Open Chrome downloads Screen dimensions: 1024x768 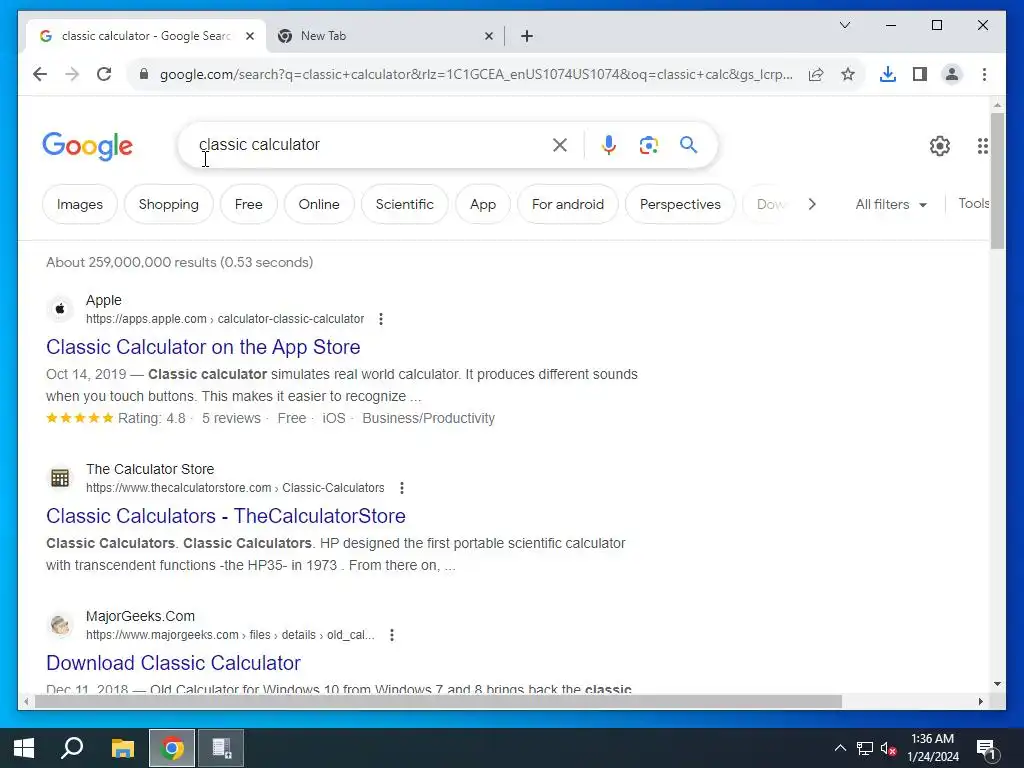tap(888, 74)
